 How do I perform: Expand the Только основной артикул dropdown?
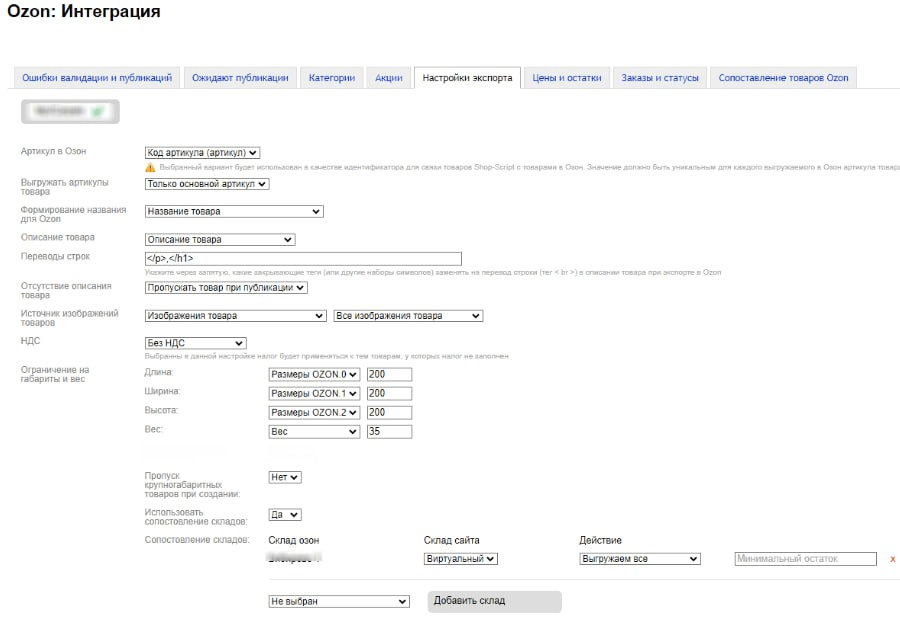(x=207, y=184)
